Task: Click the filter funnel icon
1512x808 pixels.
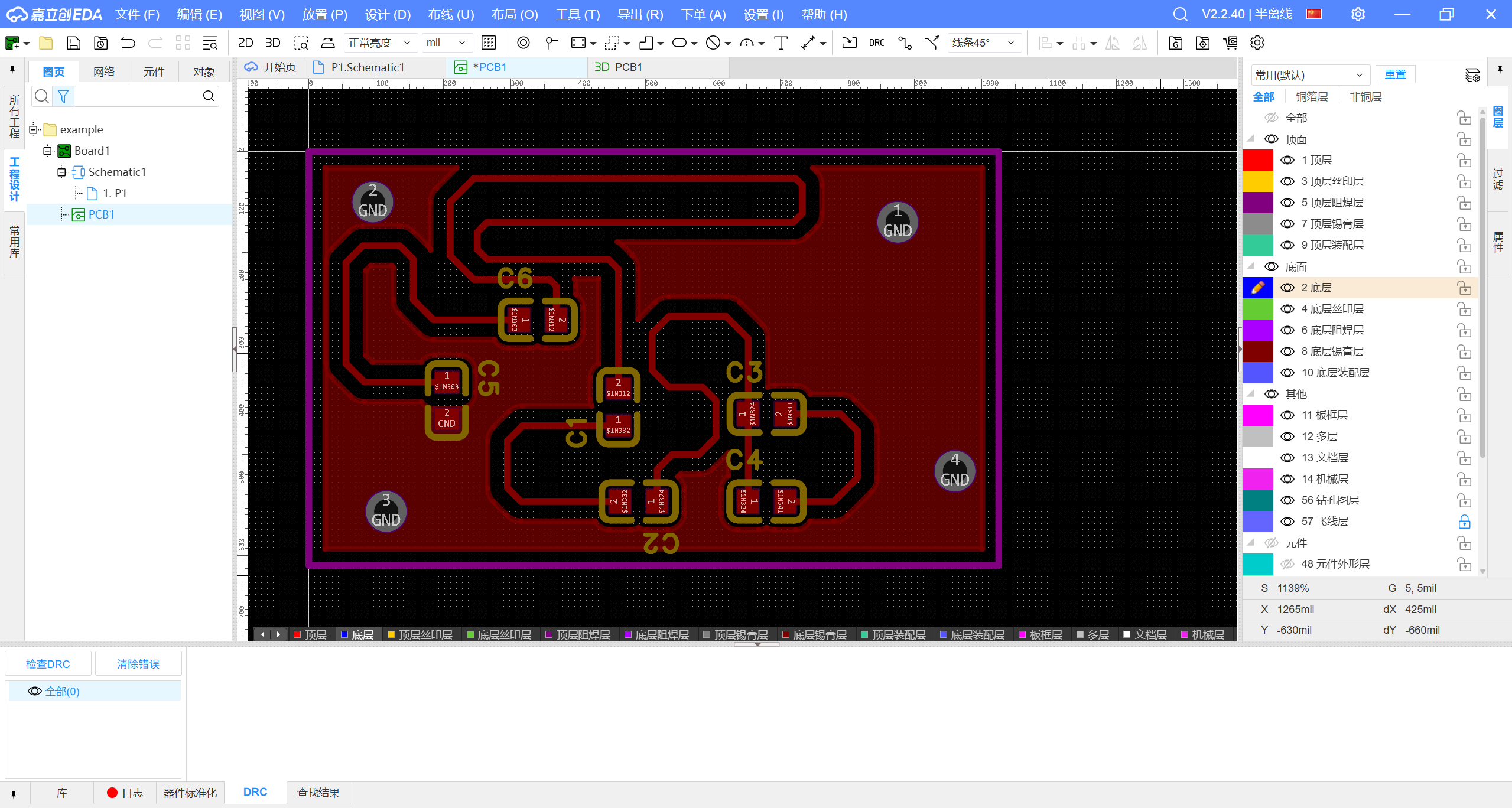Action: 63,96
